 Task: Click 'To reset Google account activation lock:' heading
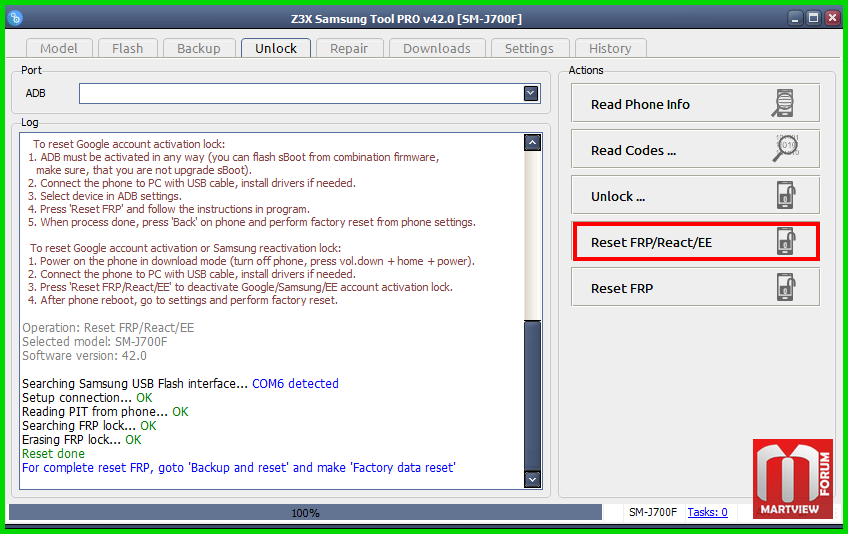[x=129, y=144]
